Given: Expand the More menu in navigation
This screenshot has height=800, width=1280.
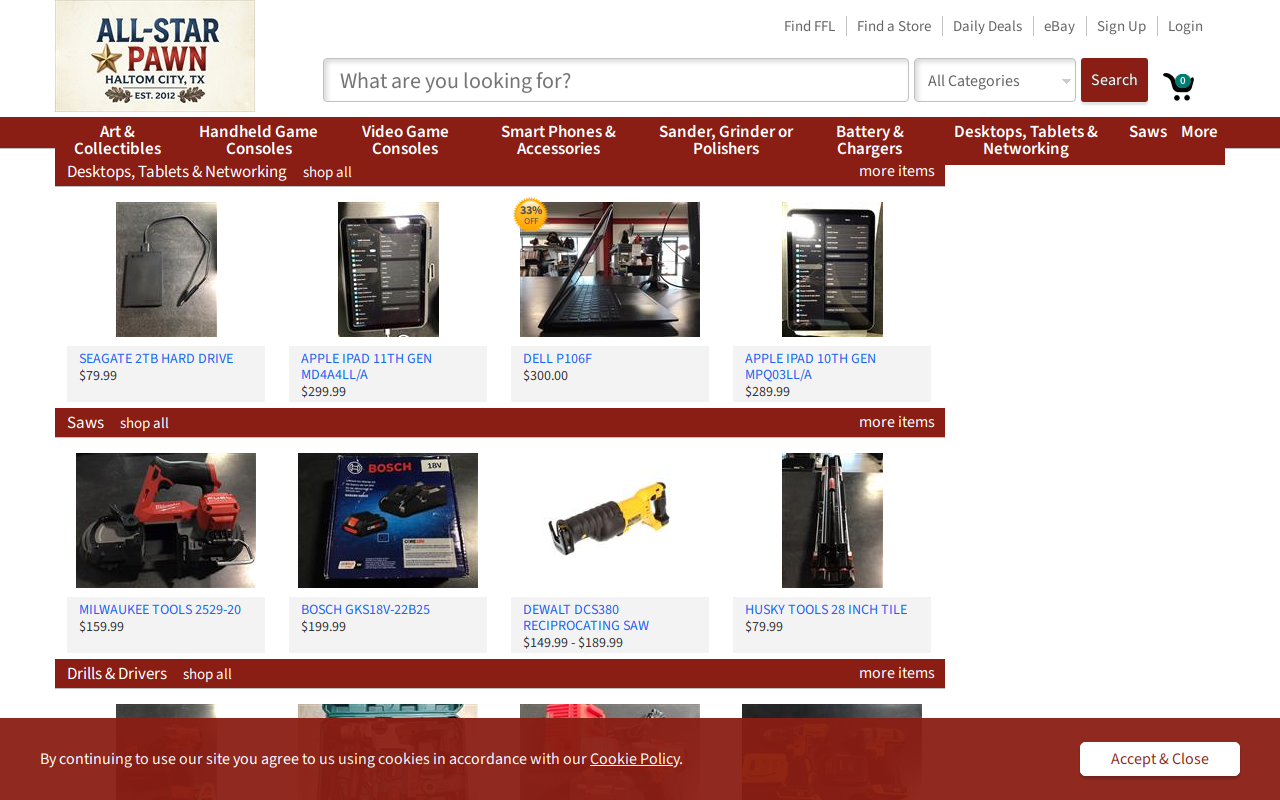Looking at the screenshot, I should click(1199, 132).
